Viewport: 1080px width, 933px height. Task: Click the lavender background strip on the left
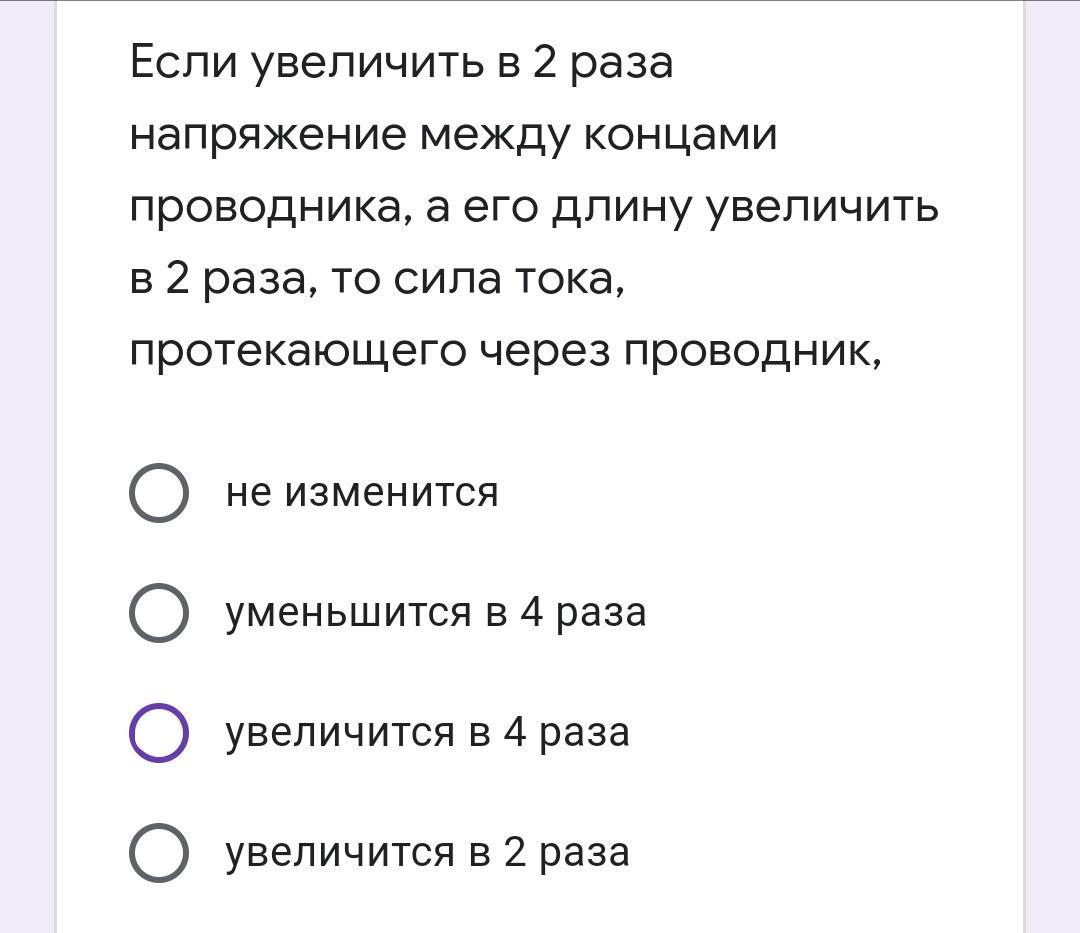coord(28,466)
